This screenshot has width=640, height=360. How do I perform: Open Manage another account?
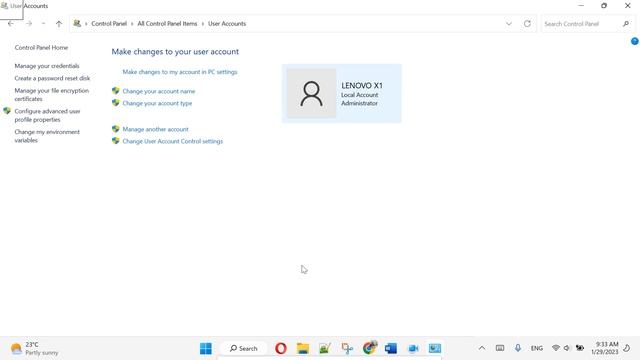pyautogui.click(x=156, y=129)
